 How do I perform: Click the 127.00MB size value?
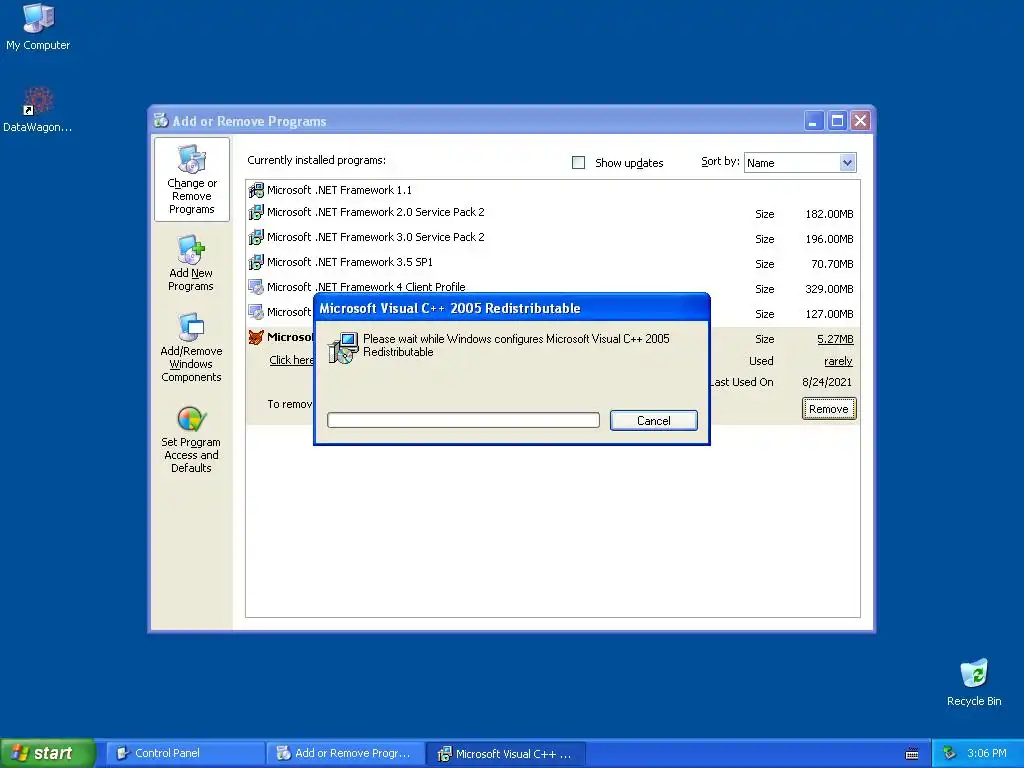point(829,314)
